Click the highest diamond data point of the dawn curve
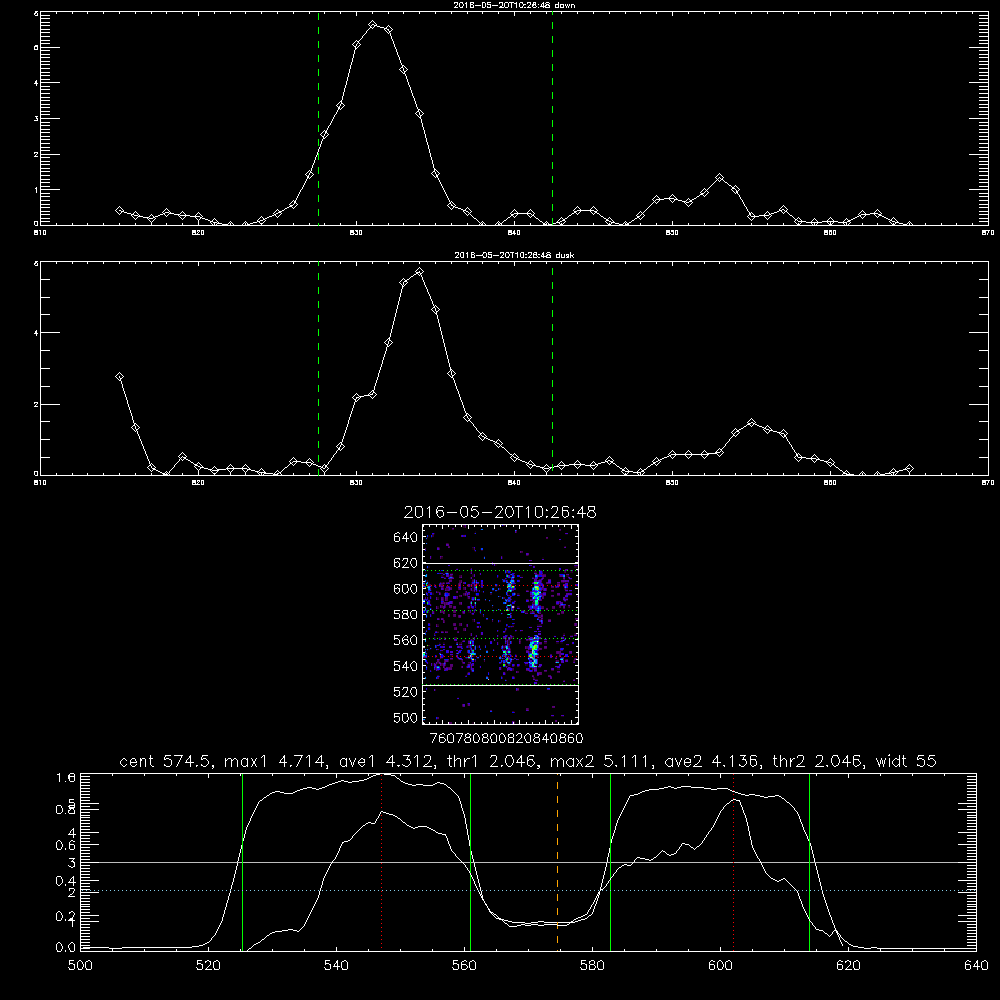The height and width of the screenshot is (1000, 1000). [x=372, y=24]
